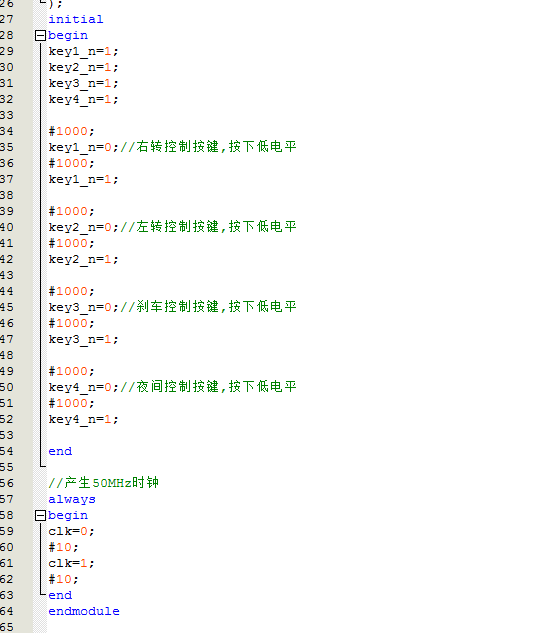Viewport: 538px width, 633px height.
Task: Select line number 34 in the gutter
Action: [x=6, y=131]
